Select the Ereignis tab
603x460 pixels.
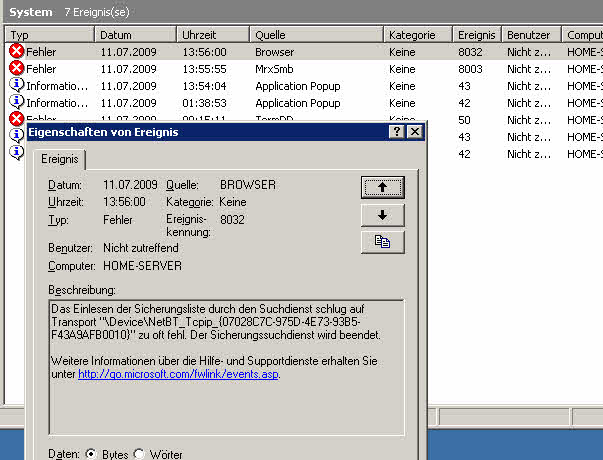[x=62, y=160]
